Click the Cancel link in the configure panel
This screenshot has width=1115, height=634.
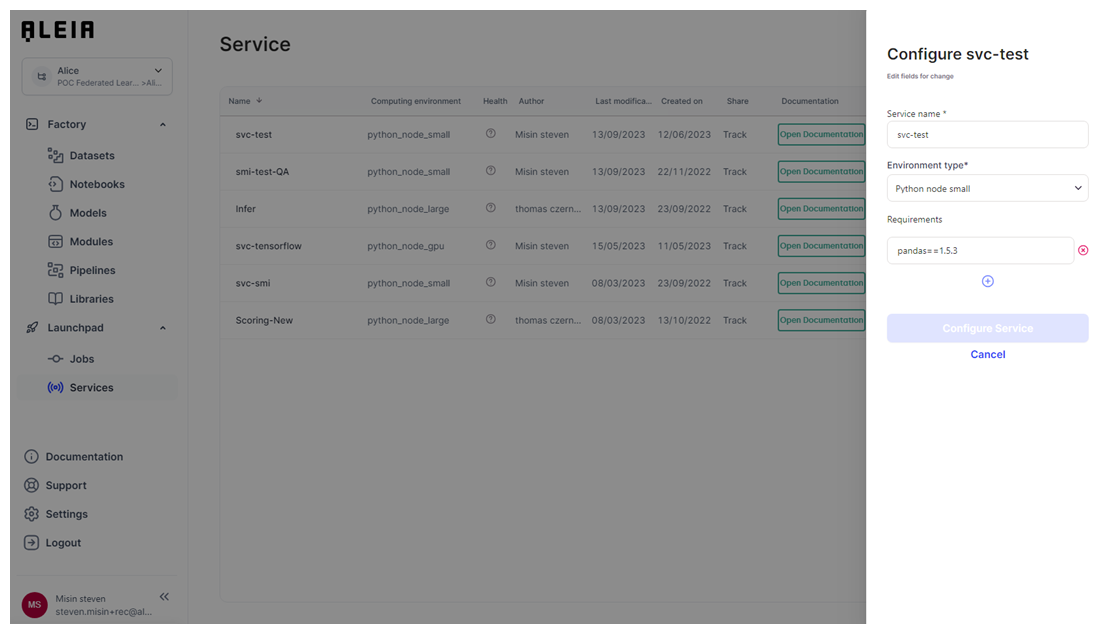point(987,354)
